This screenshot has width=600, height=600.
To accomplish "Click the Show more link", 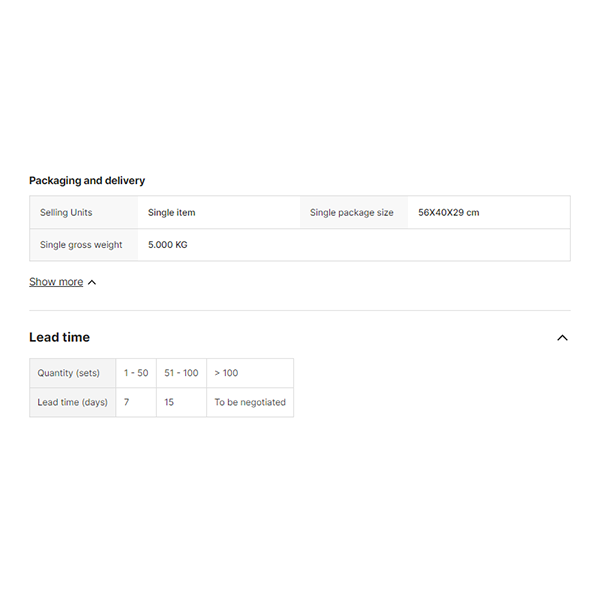I will tap(56, 282).
